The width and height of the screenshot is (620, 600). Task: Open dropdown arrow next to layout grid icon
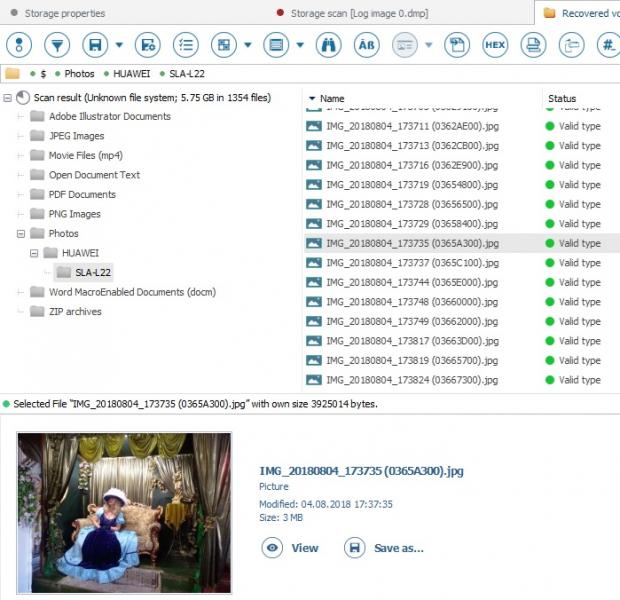click(x=248, y=45)
